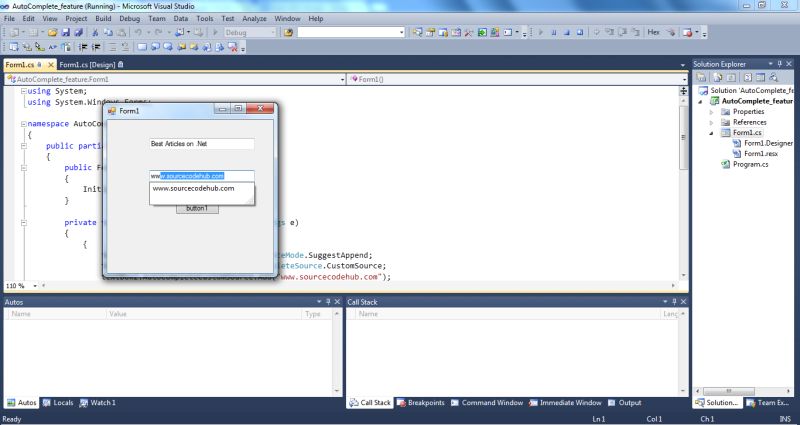This screenshot has height=425, width=800.
Task: Close the Form1.cs editor tab
Action: coord(51,65)
